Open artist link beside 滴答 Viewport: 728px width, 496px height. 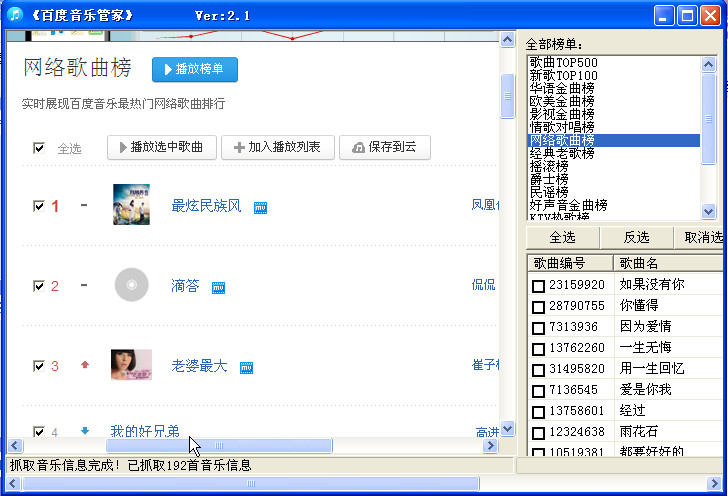483,285
